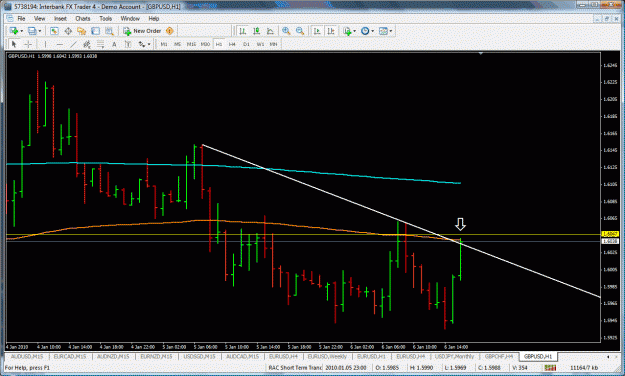Switch to candlestick chart display
The height and width of the screenshot is (376, 625).
click(256, 31)
